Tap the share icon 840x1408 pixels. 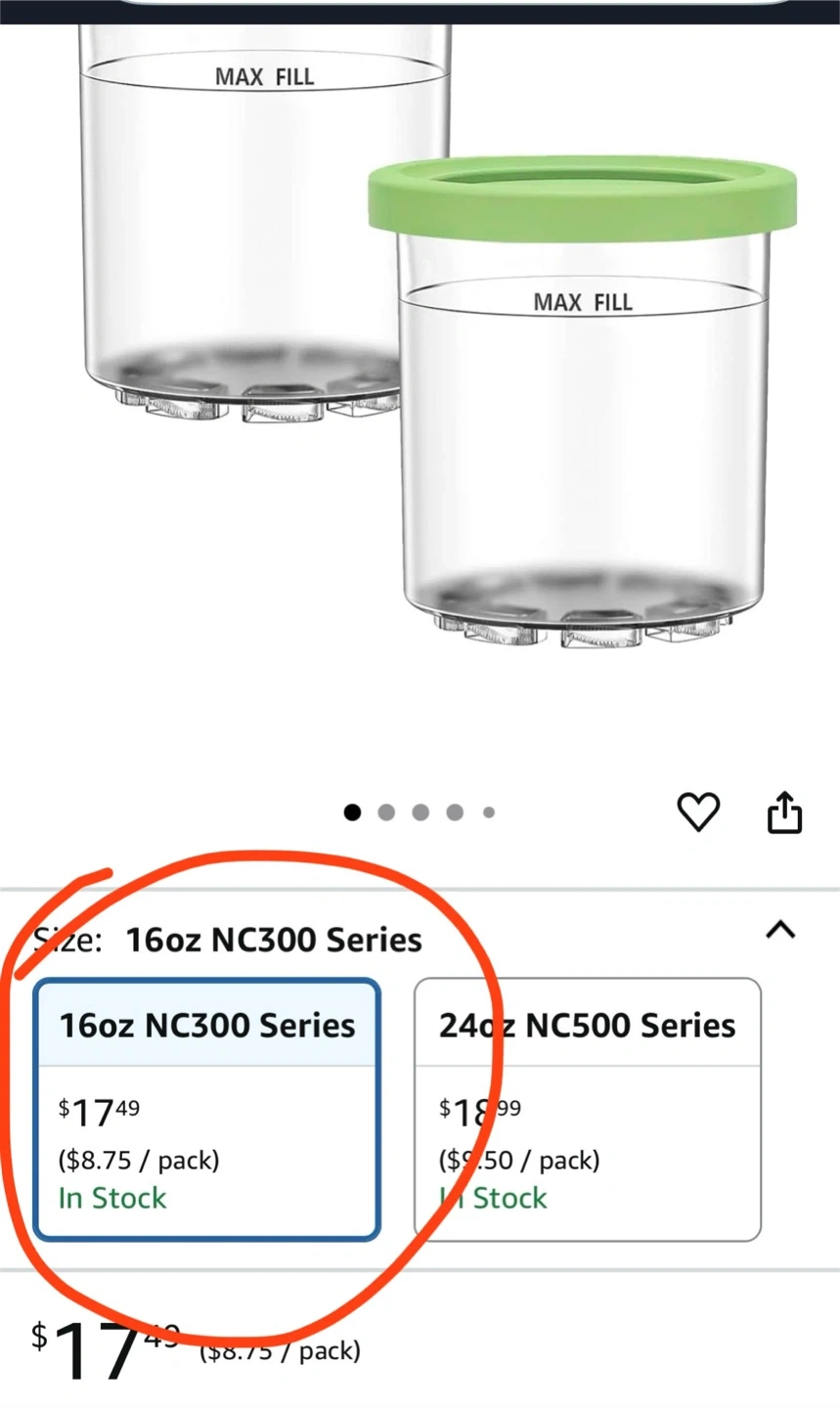784,813
